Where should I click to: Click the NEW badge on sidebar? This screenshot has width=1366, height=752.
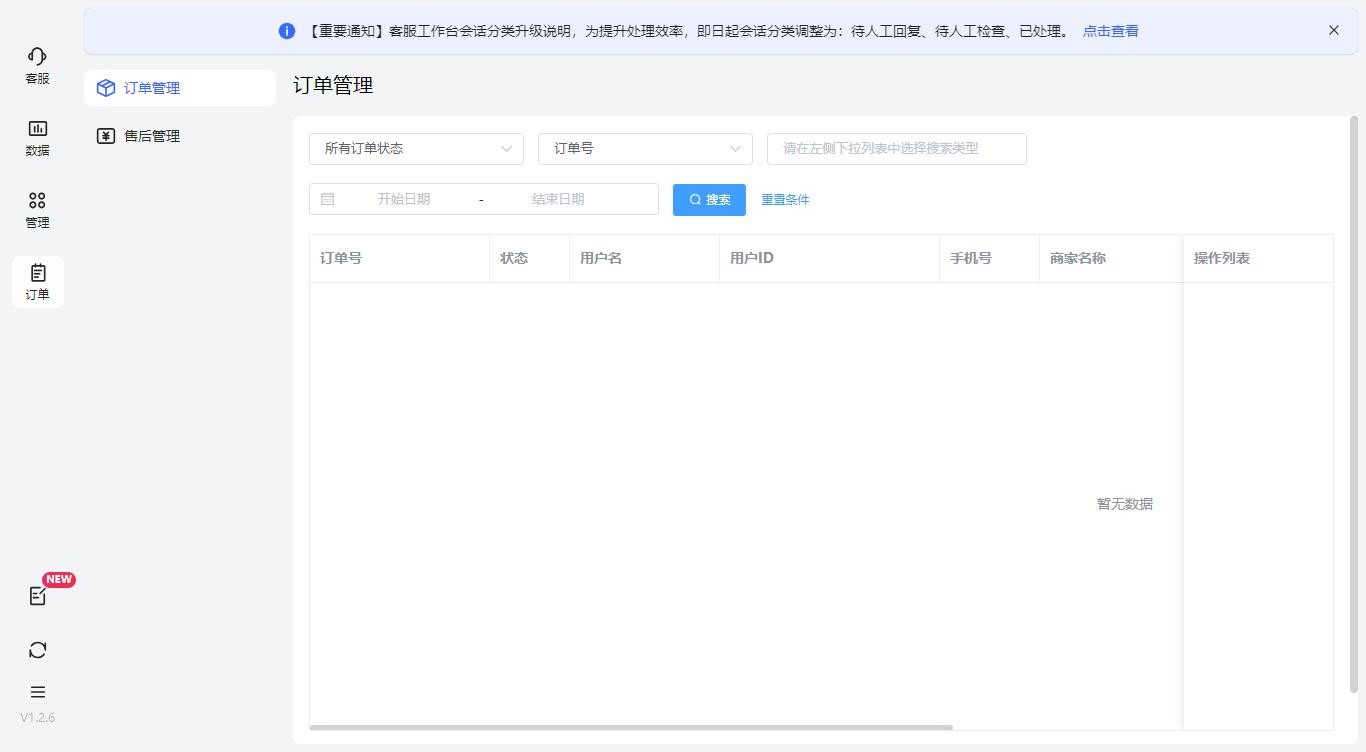click(59, 579)
